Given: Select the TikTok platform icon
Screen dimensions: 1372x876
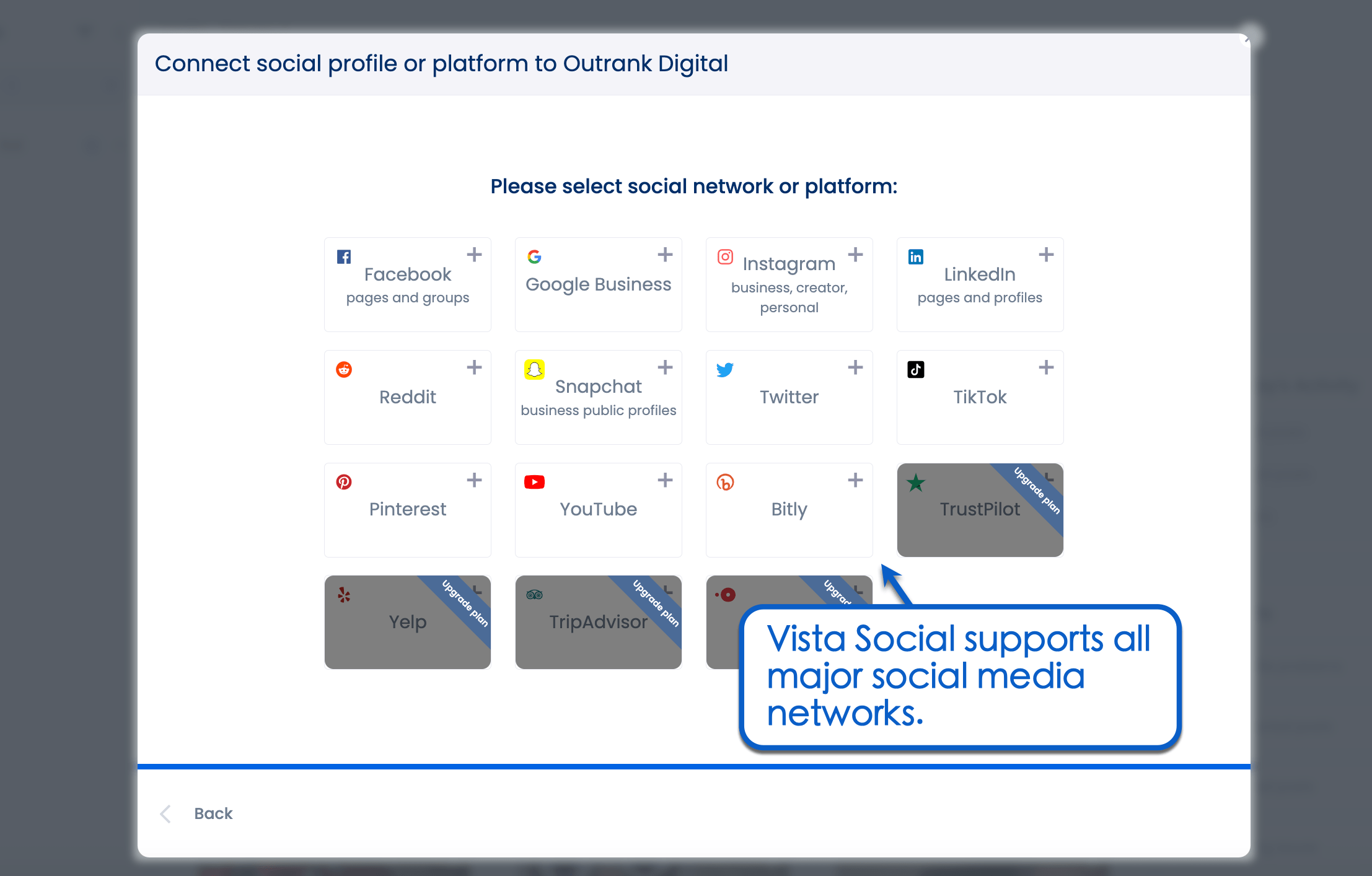Looking at the screenshot, I should (x=916, y=369).
